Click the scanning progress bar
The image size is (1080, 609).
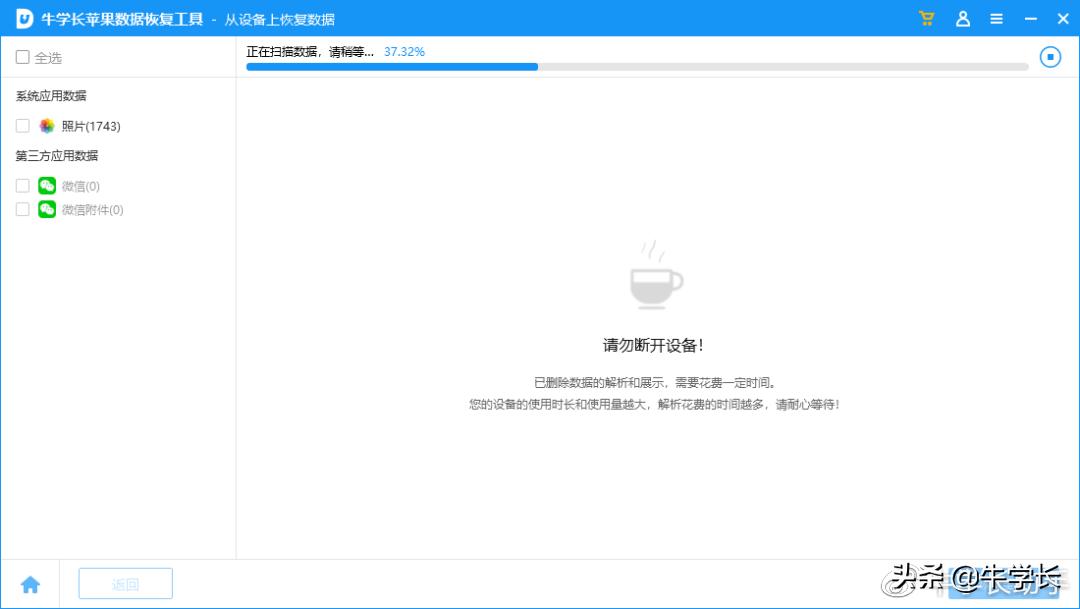pyautogui.click(x=637, y=67)
